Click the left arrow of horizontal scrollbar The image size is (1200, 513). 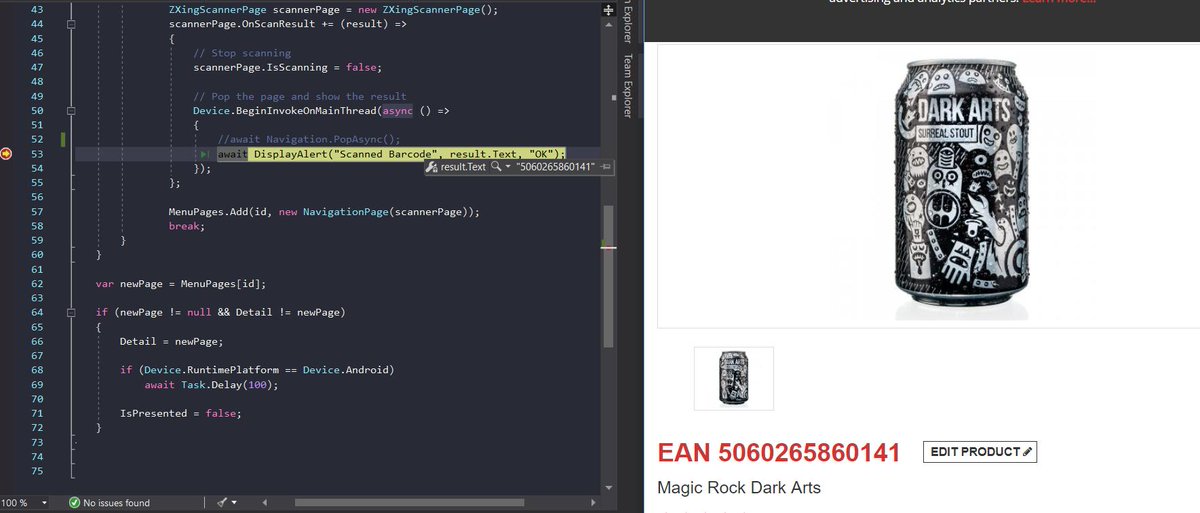click(x=265, y=502)
